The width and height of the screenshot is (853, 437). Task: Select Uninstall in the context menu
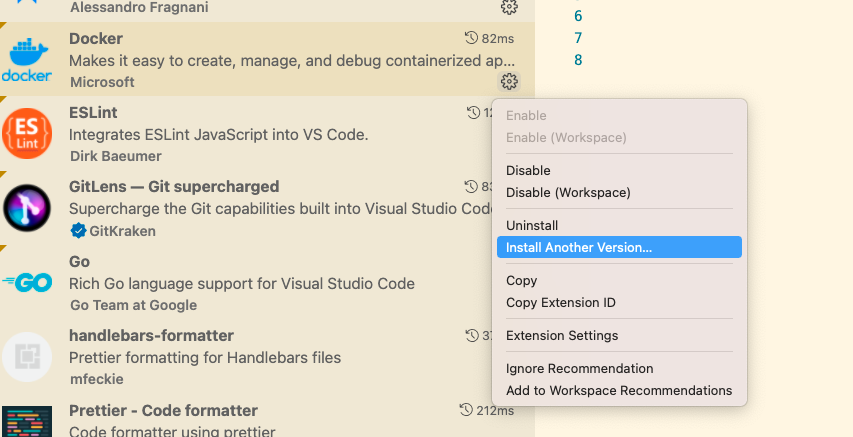click(619, 225)
